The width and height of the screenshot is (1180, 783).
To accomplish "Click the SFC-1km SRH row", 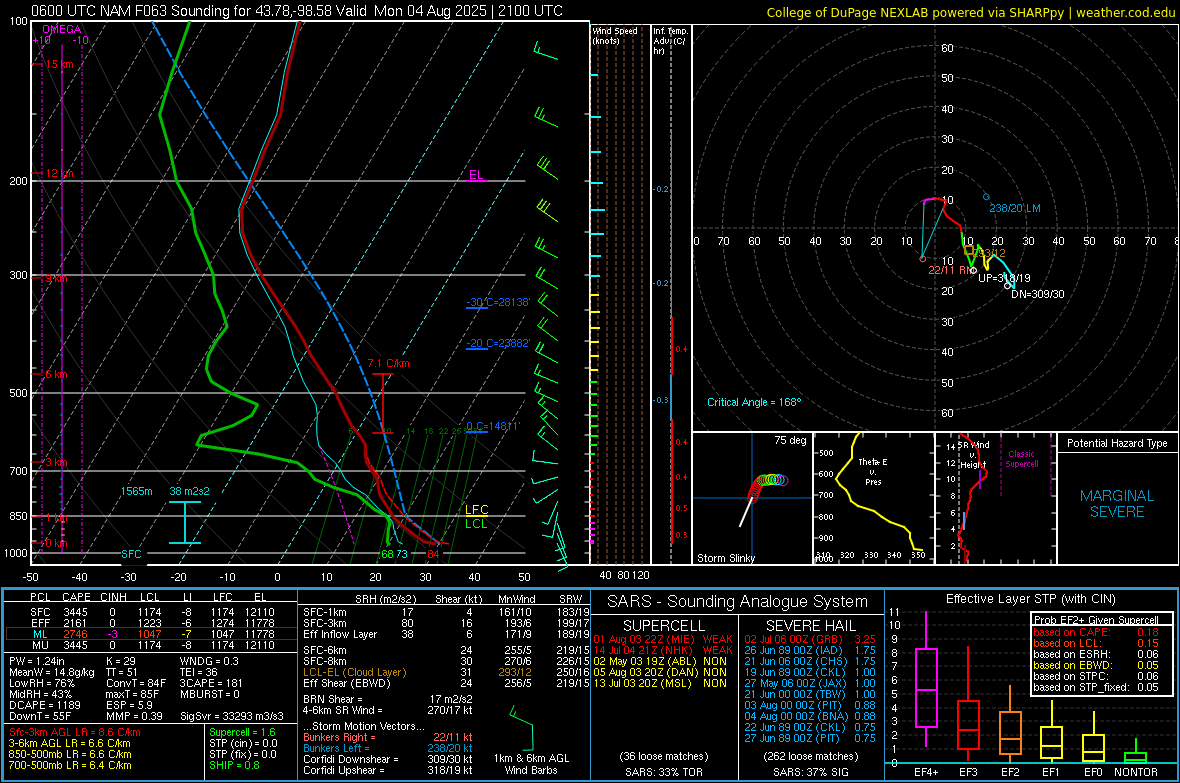I will tap(446, 612).
